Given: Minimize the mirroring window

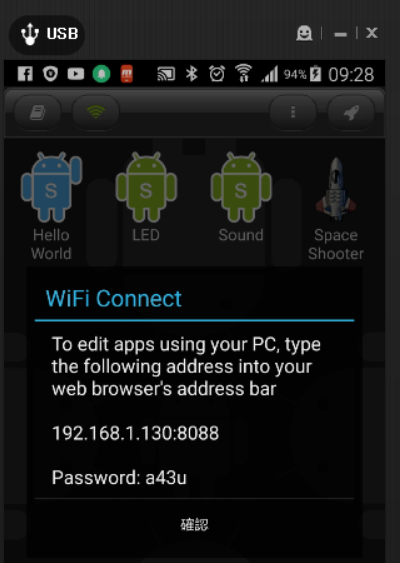Looking at the screenshot, I should [340, 34].
